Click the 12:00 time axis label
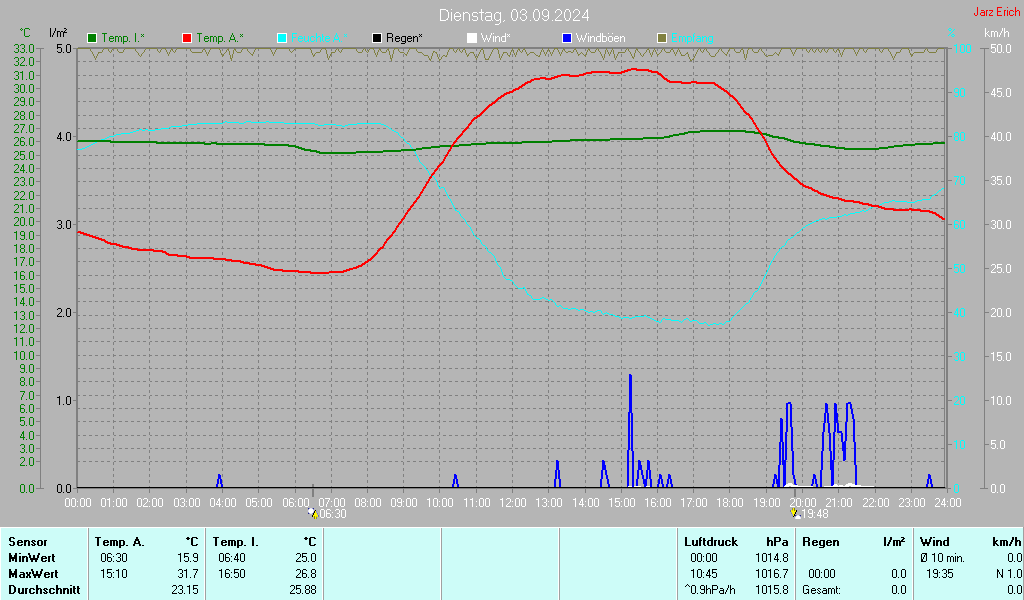This screenshot has width=1024, height=600. click(512, 501)
